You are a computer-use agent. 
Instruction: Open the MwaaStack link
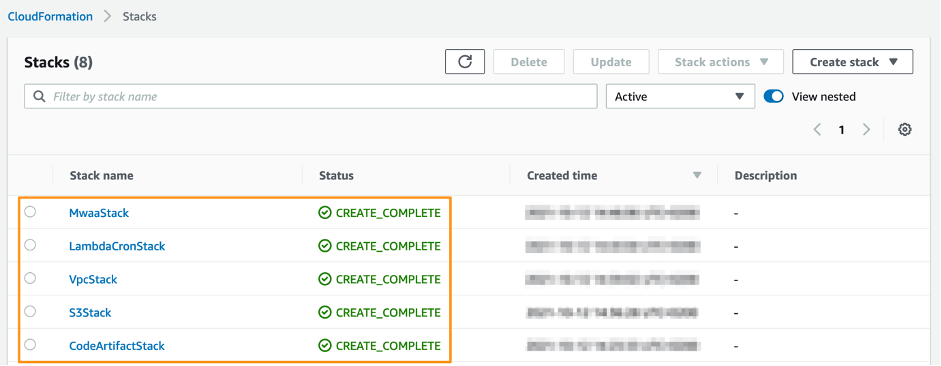tap(99, 213)
